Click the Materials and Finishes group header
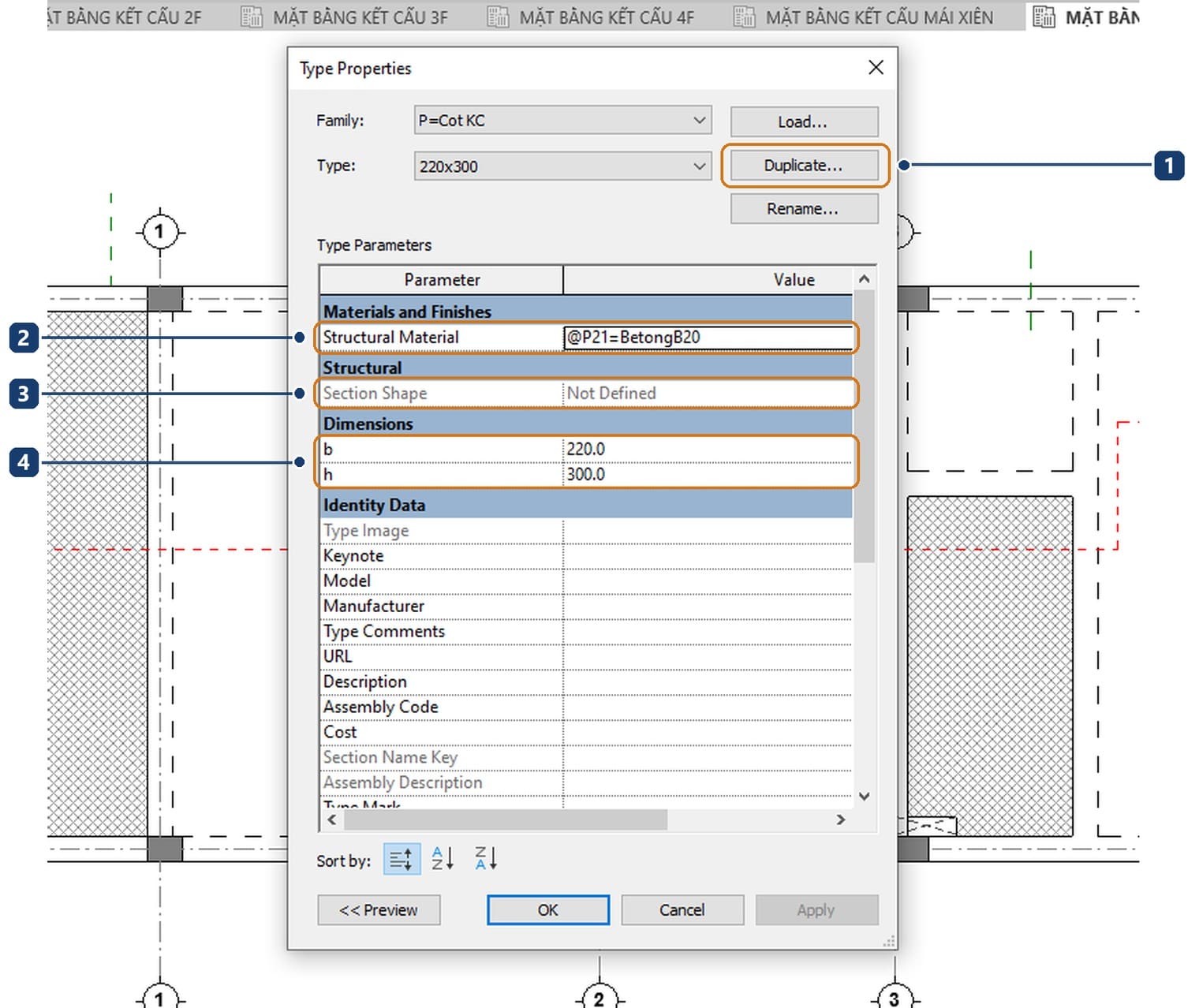This screenshot has height=1008, width=1199. [586, 312]
